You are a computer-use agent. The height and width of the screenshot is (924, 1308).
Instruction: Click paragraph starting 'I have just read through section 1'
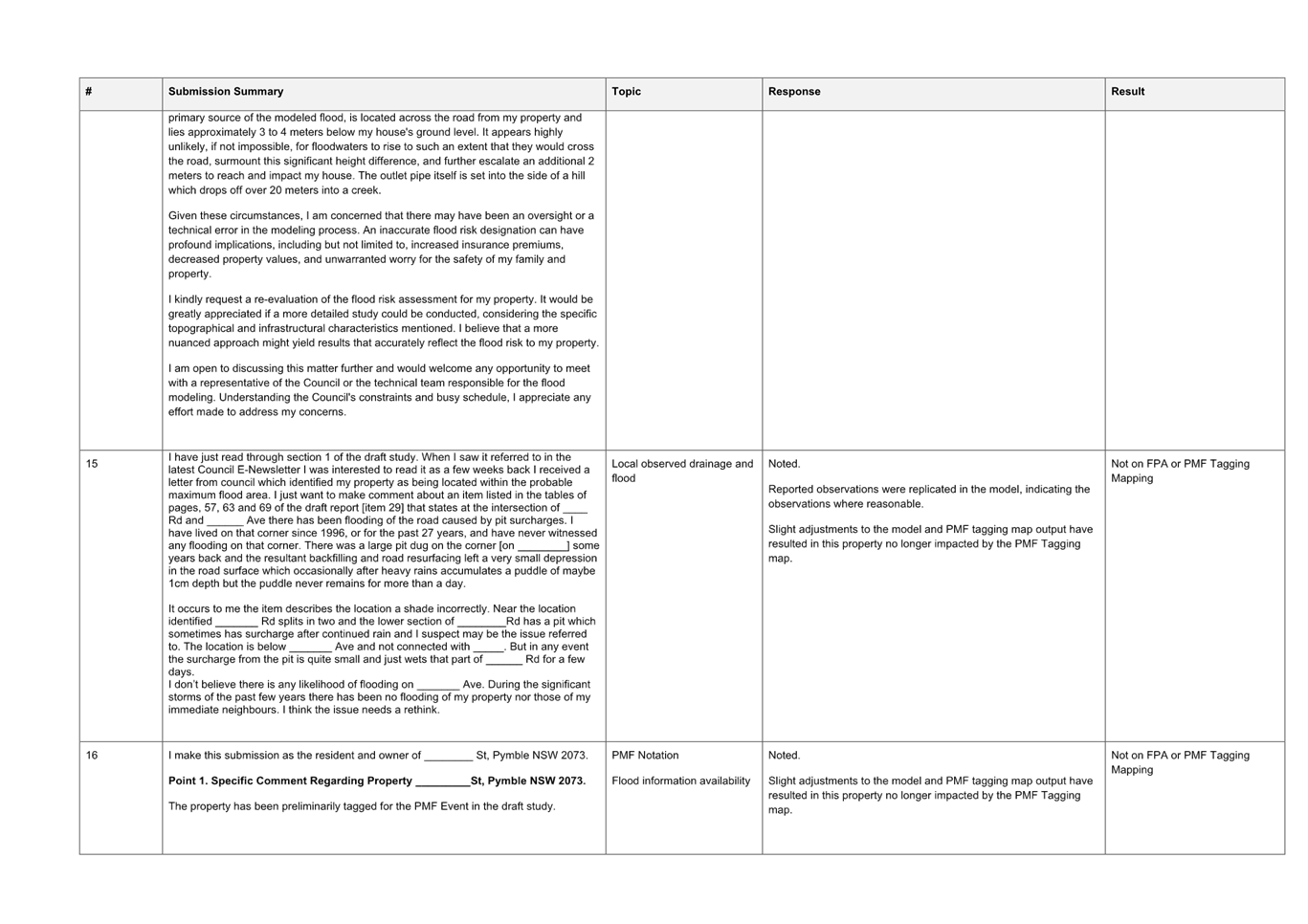click(384, 520)
